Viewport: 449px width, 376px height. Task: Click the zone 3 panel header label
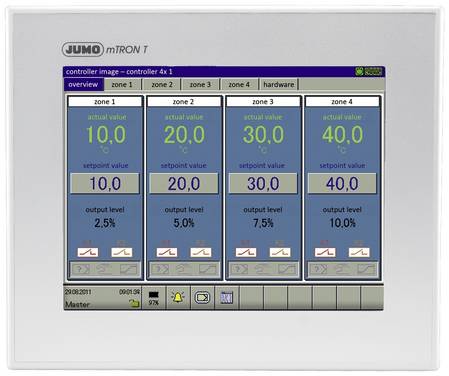[x=263, y=102]
